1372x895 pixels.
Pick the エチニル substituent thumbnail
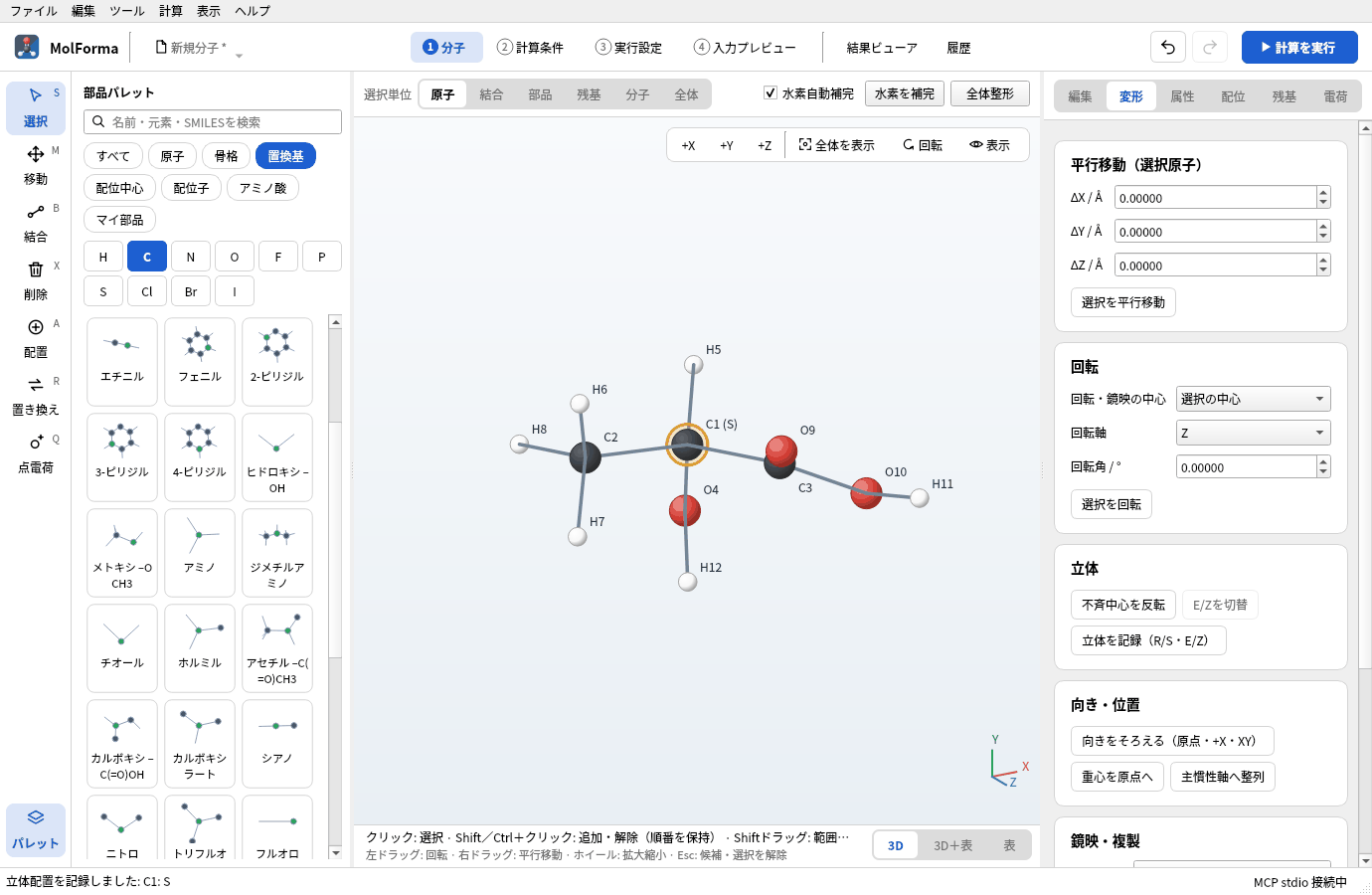pyautogui.click(x=122, y=361)
